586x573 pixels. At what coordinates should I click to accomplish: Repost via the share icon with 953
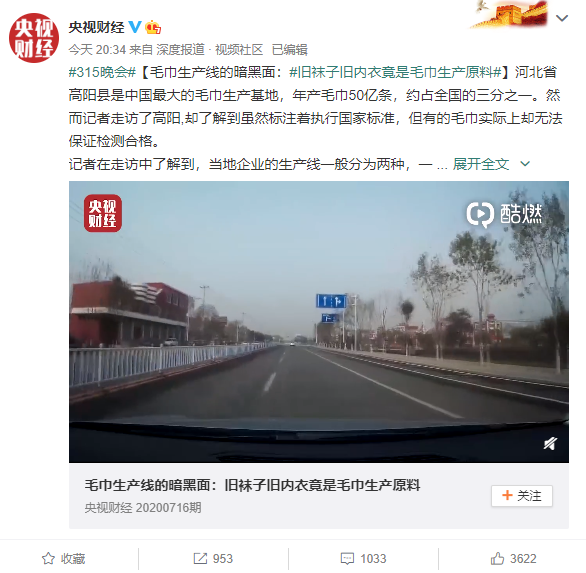(x=200, y=558)
